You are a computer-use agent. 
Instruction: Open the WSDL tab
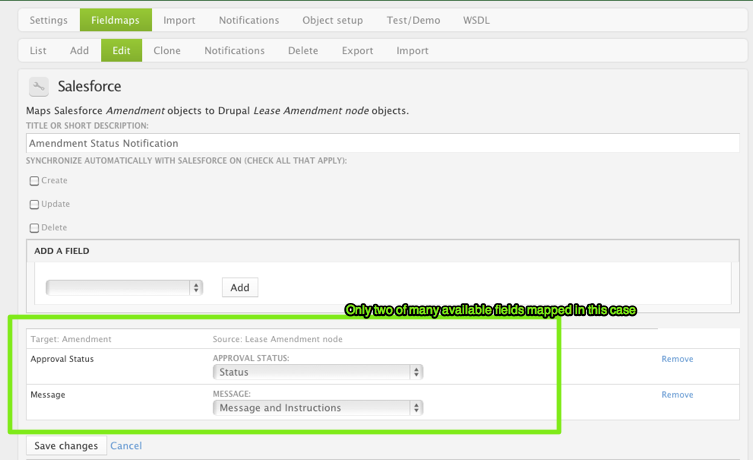pyautogui.click(x=476, y=20)
